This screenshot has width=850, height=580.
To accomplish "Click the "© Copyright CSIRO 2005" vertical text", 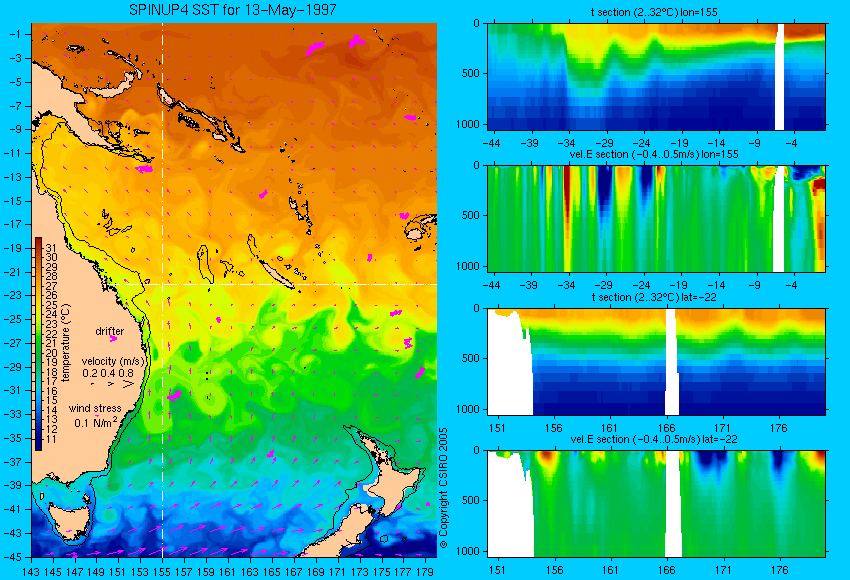I will click(x=443, y=488).
